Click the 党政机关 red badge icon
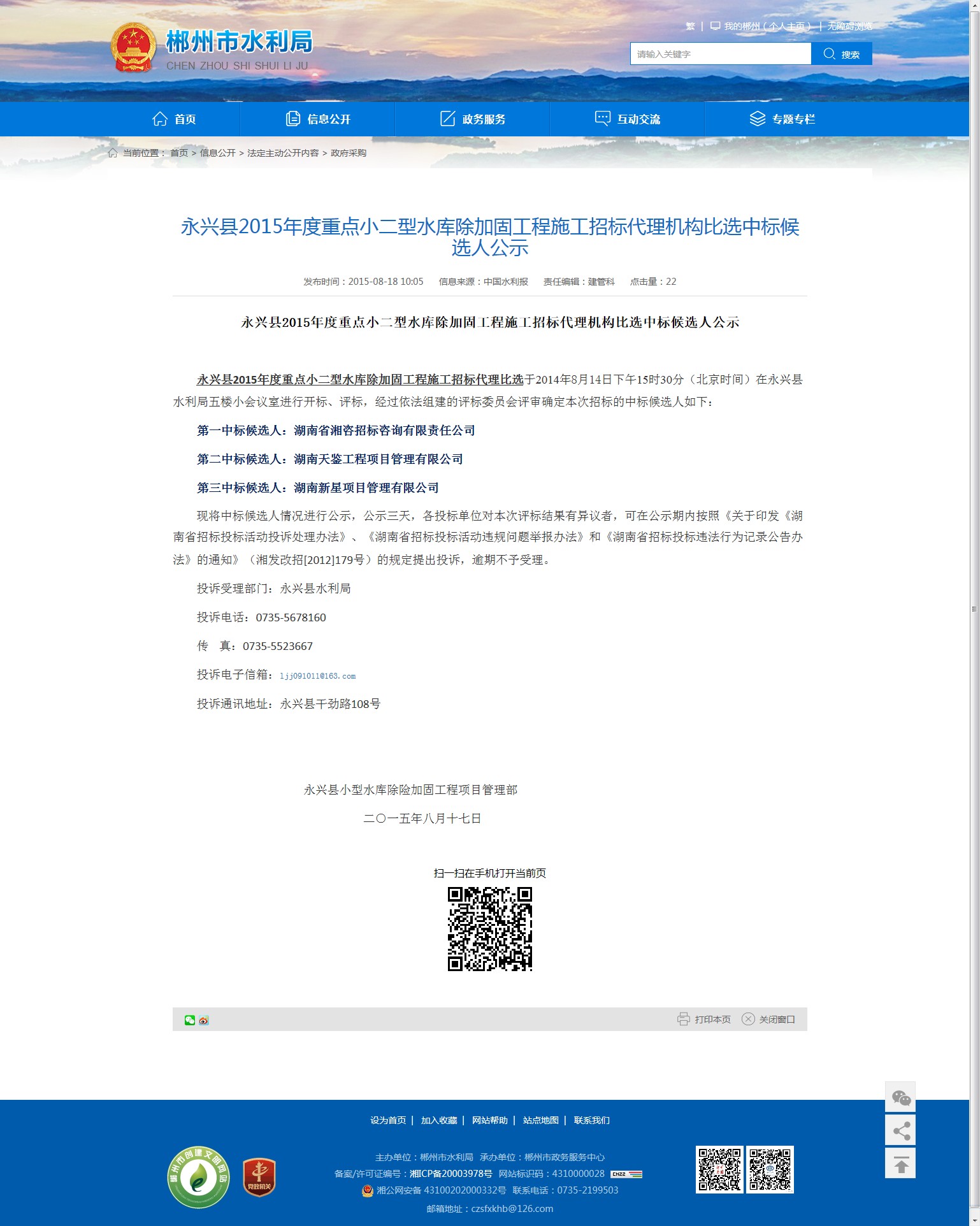This screenshot has width=980, height=1226. coord(259,1177)
